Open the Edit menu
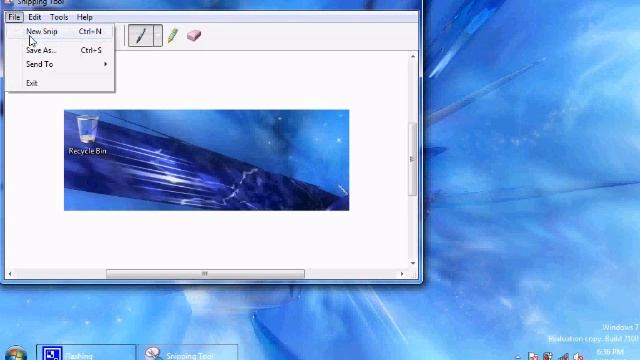This screenshot has height=360, width=640. point(35,17)
